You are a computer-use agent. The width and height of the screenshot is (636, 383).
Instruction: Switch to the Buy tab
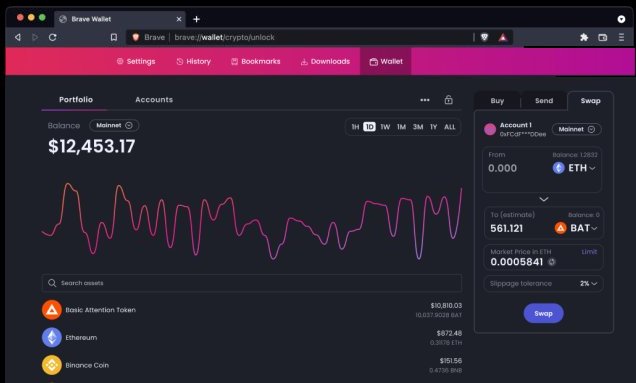(497, 101)
